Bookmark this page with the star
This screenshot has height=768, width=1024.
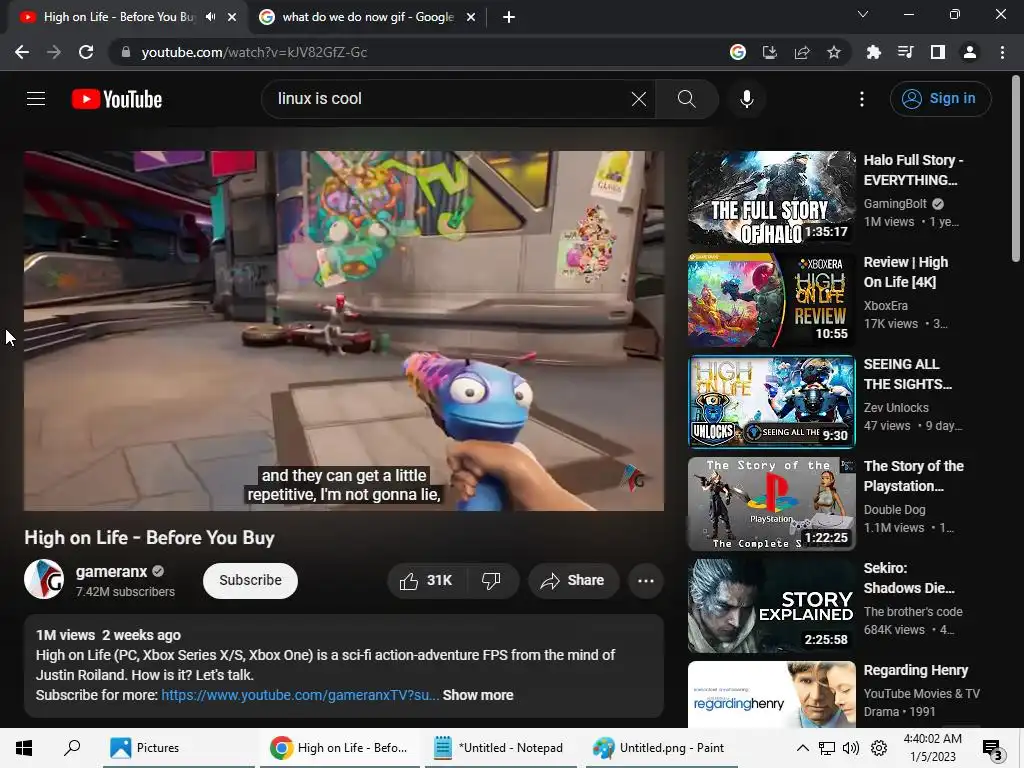click(833, 52)
